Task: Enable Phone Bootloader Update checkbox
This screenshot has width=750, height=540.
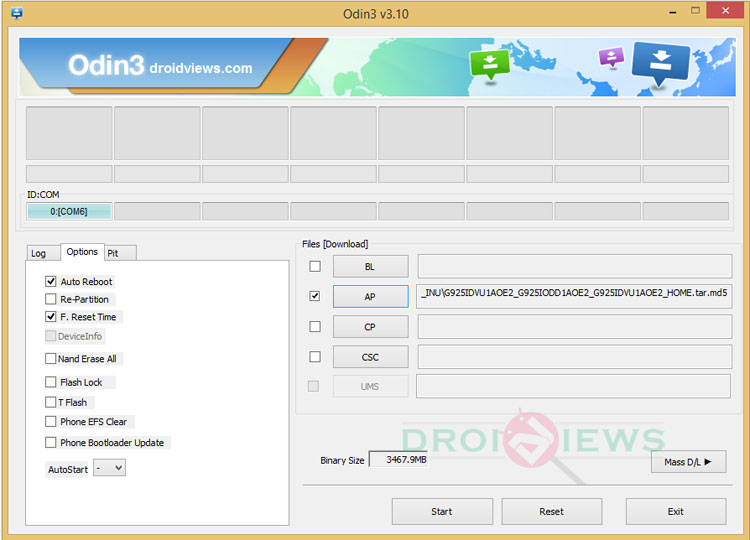Action: click(x=51, y=442)
